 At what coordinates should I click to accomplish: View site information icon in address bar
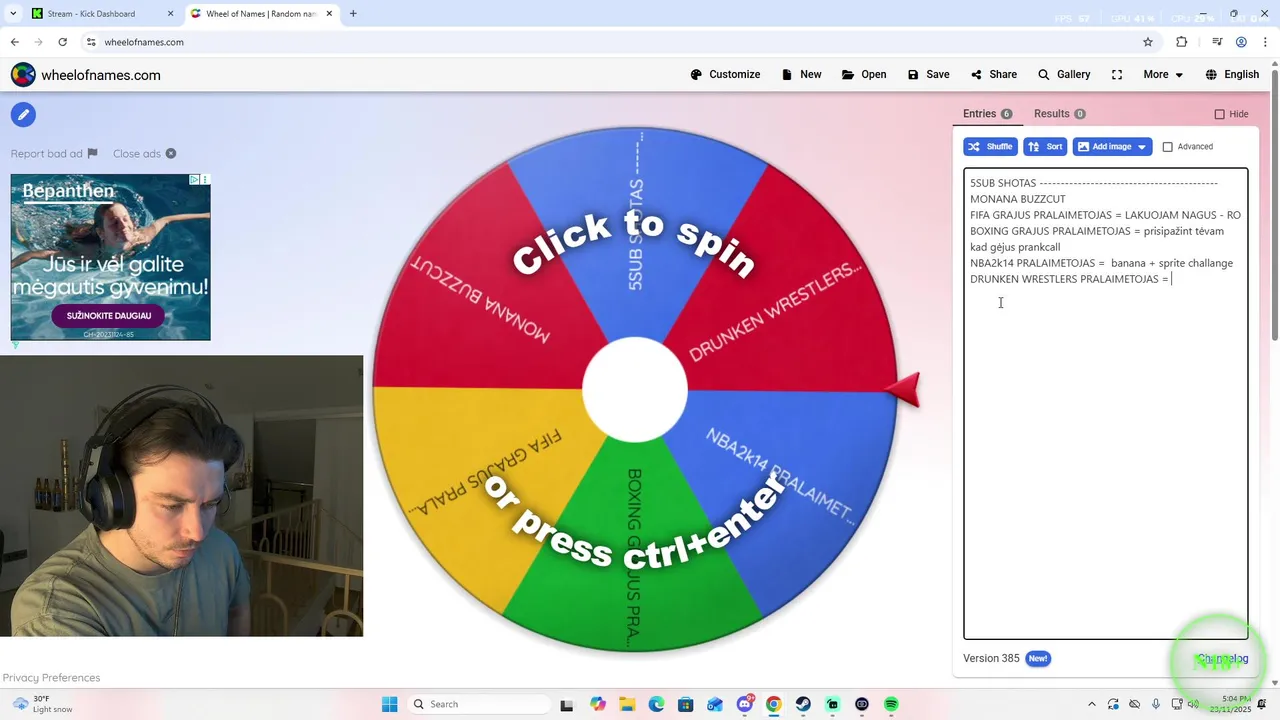click(91, 42)
